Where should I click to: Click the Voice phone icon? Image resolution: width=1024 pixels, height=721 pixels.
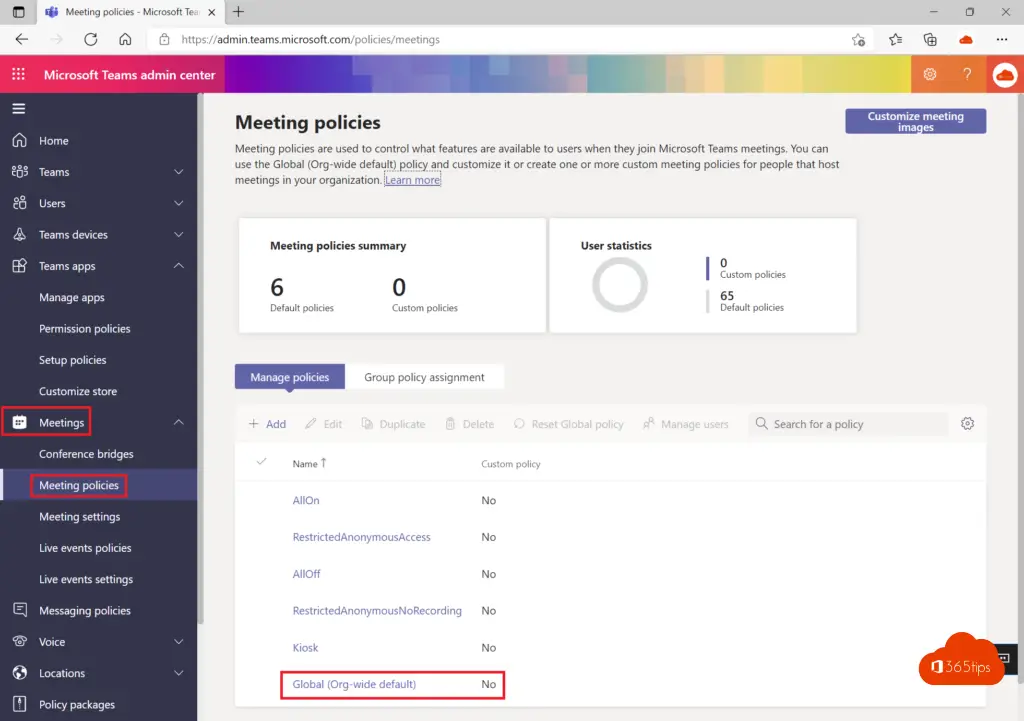coord(20,641)
